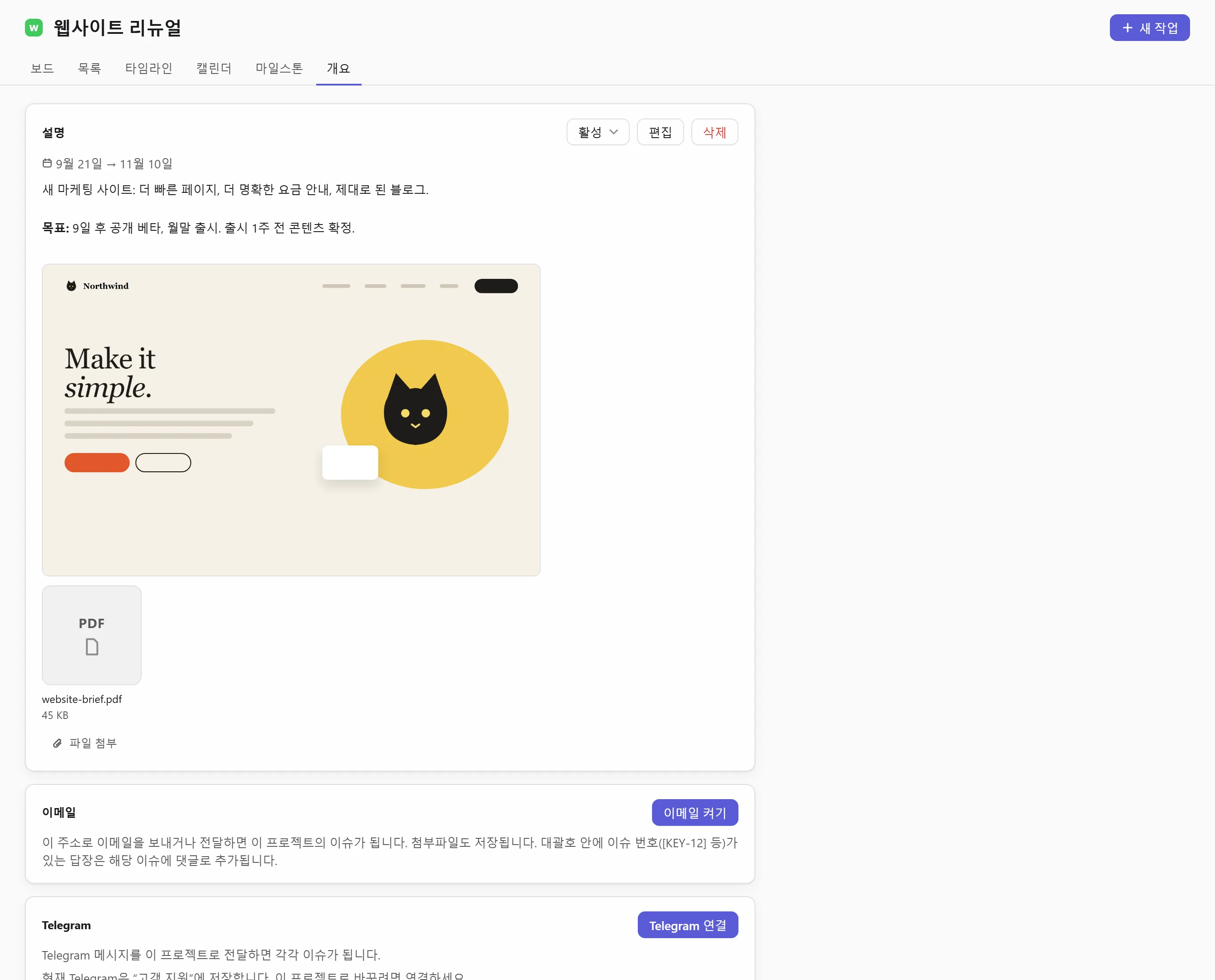Click the 45 KB file size text
Screen dimensions: 1215x980
pyautogui.click(x=55, y=715)
